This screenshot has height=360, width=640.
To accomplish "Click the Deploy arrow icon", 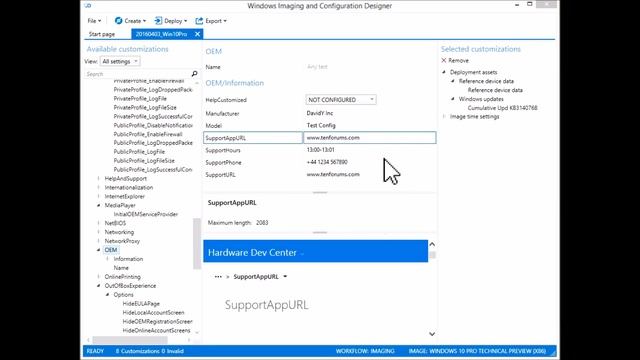I will click(158, 21).
